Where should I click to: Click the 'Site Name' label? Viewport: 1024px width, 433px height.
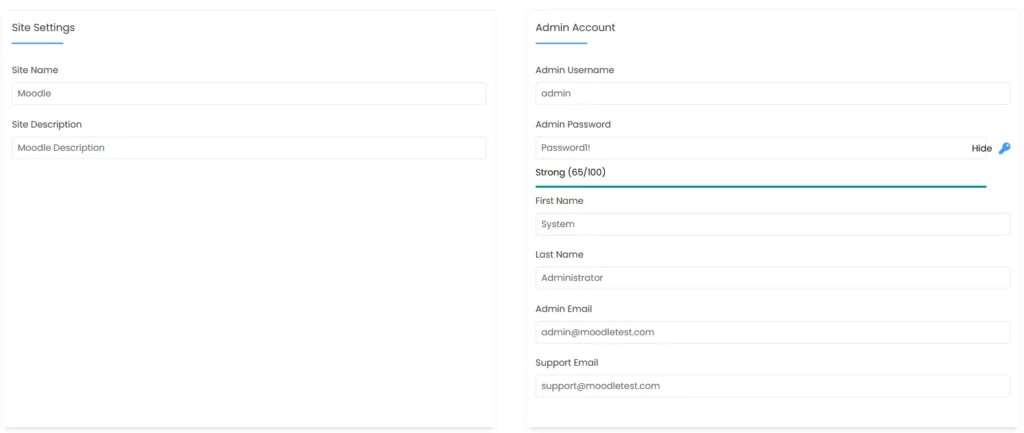35,70
